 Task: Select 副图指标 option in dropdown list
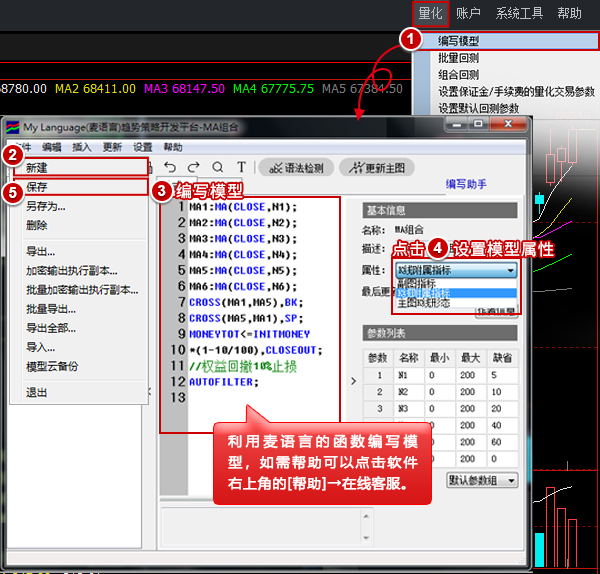[x=416, y=282]
